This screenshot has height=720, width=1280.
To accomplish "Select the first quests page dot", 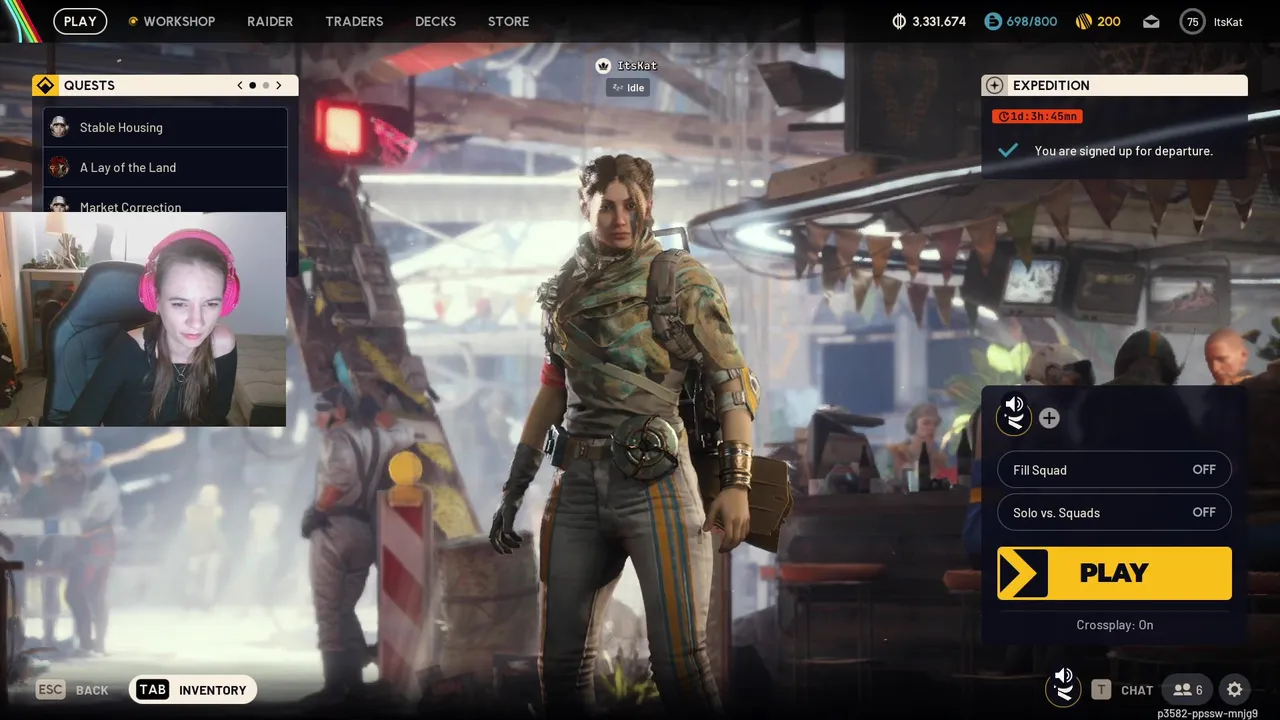I will pyautogui.click(x=252, y=85).
